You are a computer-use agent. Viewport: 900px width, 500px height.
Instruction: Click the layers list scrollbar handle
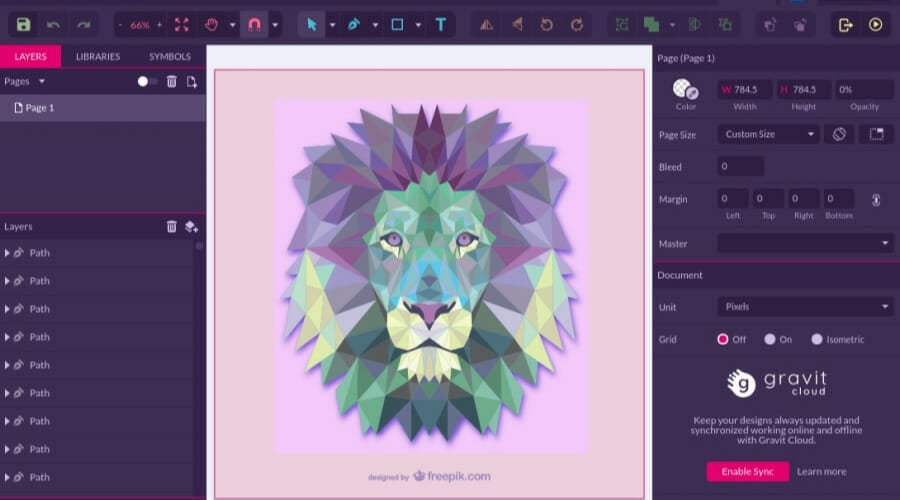[x=199, y=246]
